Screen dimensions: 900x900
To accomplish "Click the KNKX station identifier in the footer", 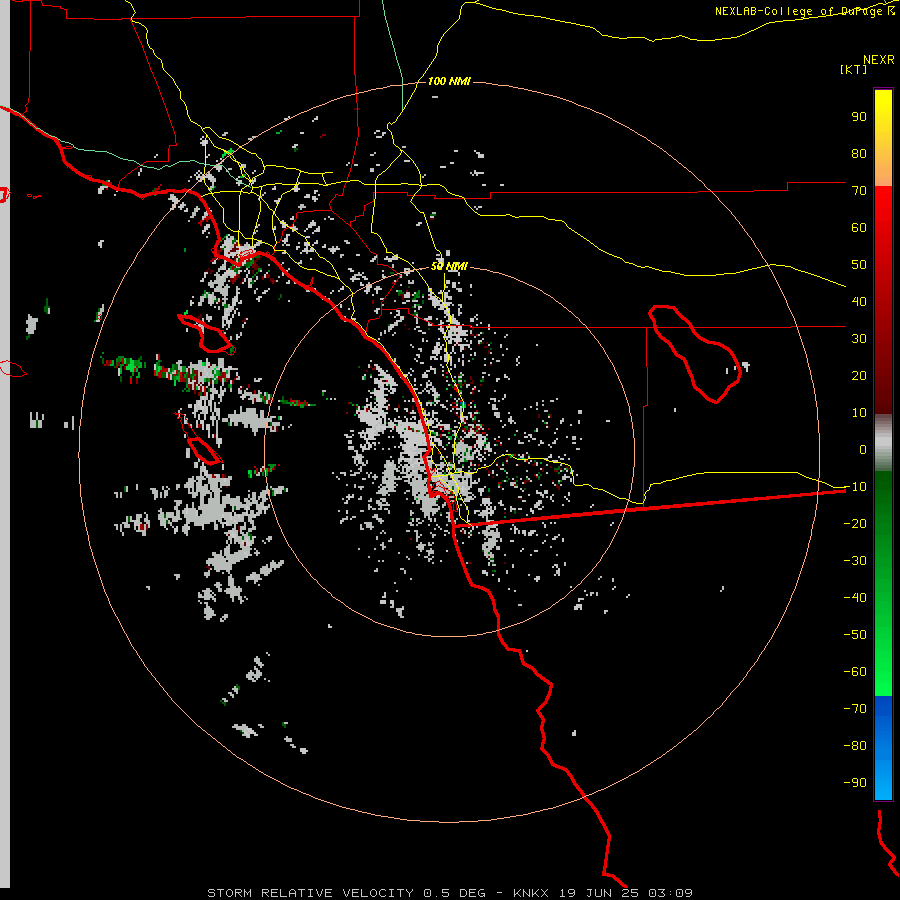I will pos(531,893).
